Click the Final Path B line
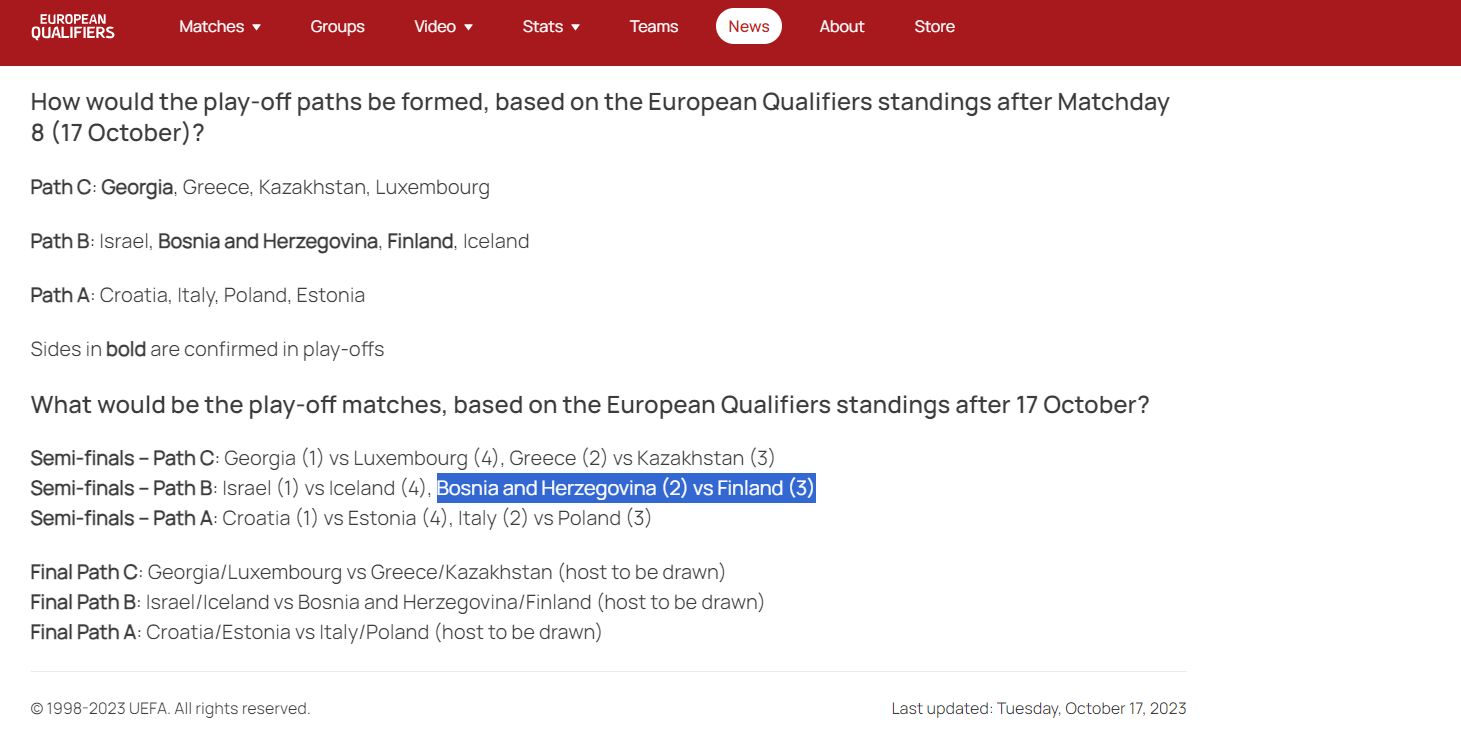The image size is (1461, 730). (x=397, y=602)
